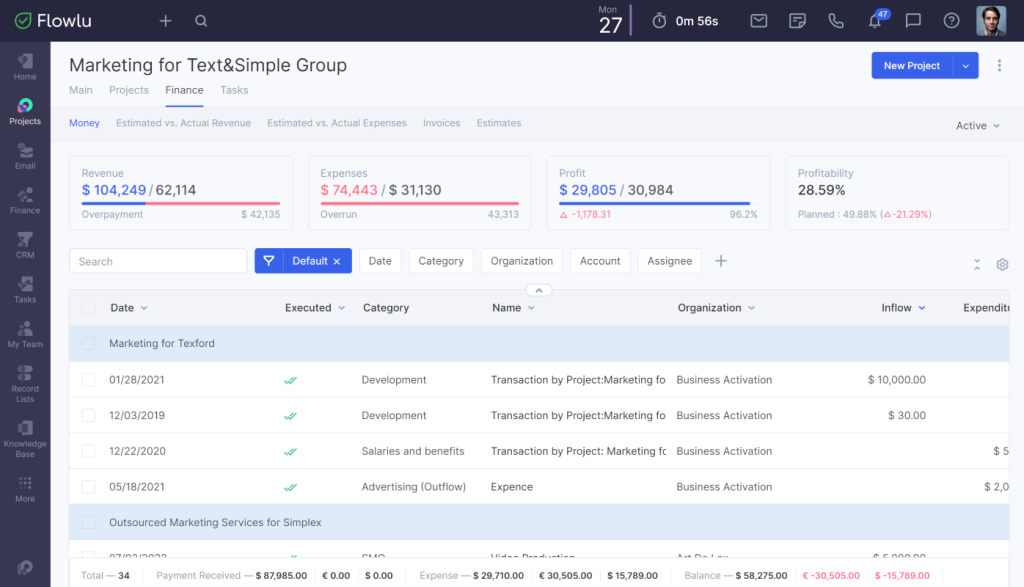The width and height of the screenshot is (1024, 587).
Task: Open Record Lists in the sidebar
Action: 25,384
